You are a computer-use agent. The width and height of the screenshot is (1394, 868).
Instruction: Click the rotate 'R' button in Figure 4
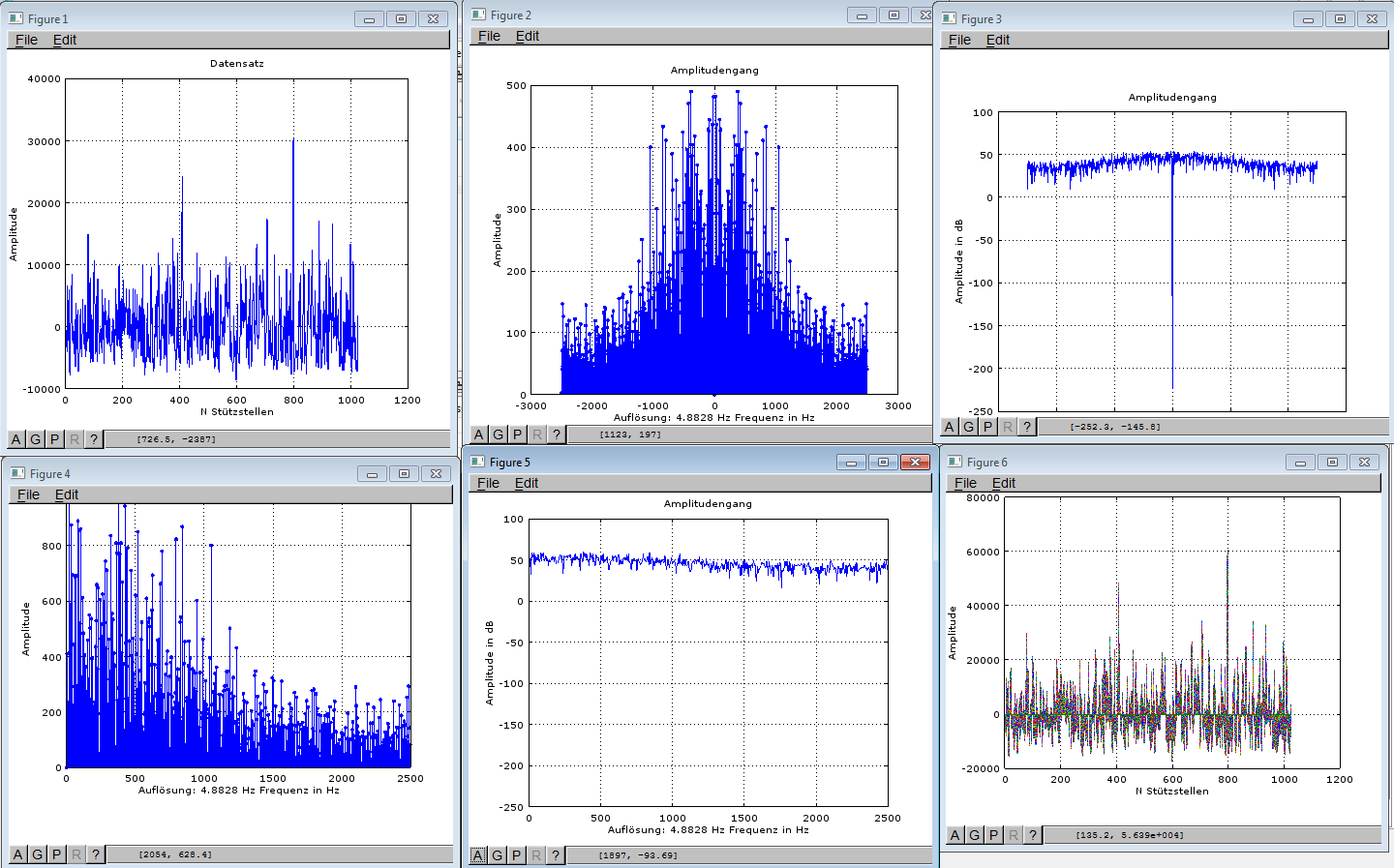76,854
